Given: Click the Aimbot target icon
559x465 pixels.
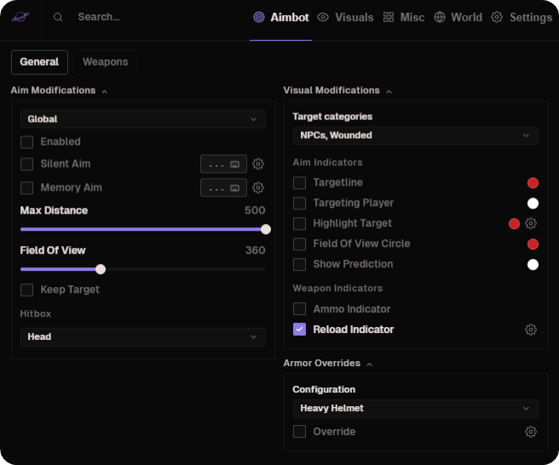Looking at the screenshot, I should (x=259, y=17).
